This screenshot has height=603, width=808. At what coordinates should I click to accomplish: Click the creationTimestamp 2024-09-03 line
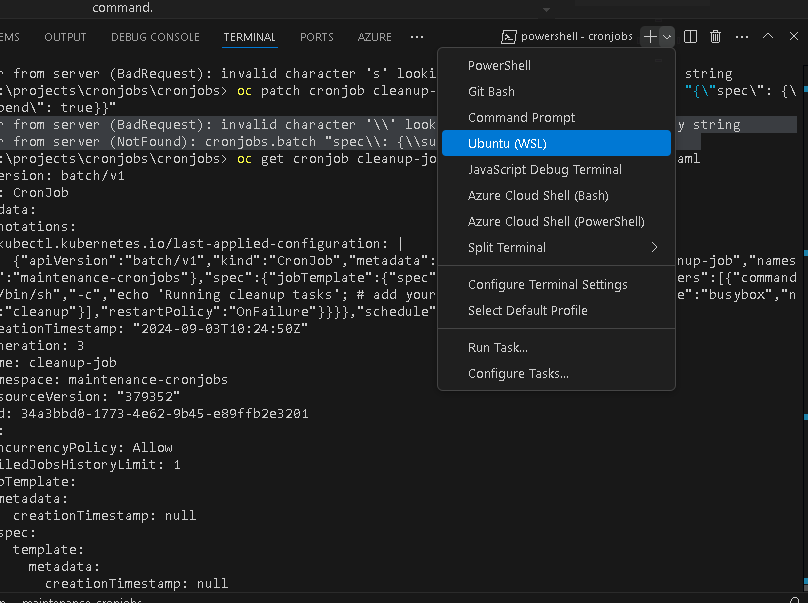click(x=154, y=328)
